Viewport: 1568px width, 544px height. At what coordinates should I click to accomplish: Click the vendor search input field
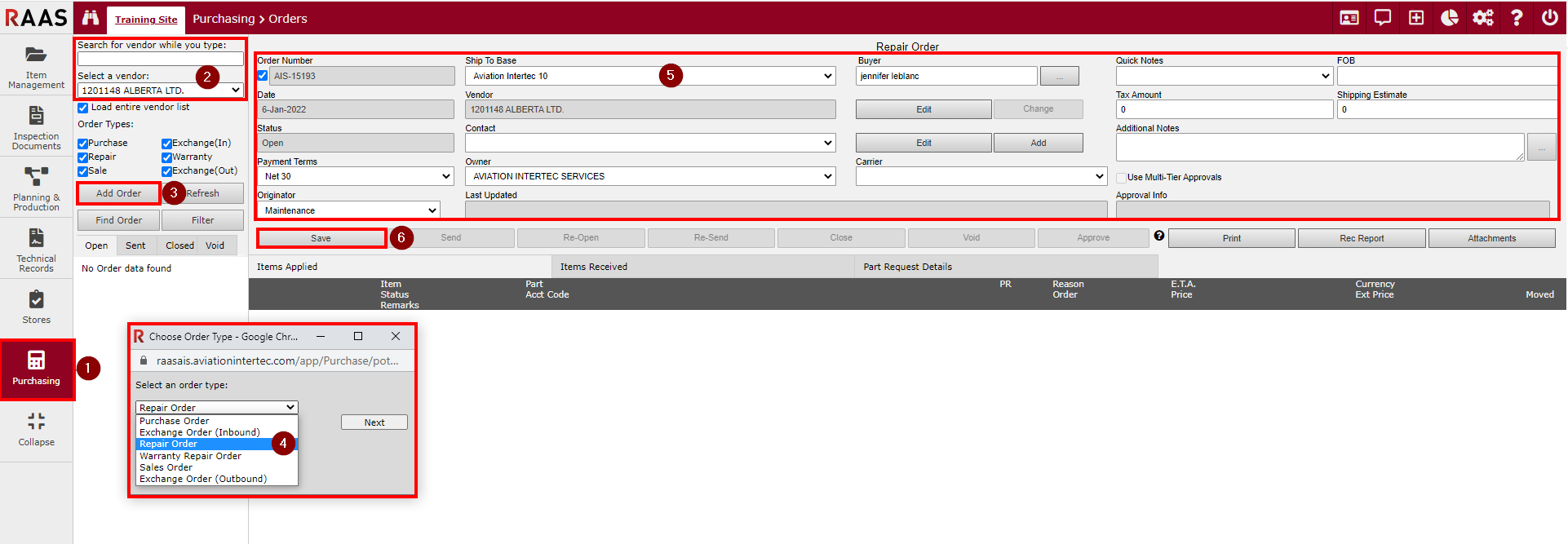pos(160,59)
